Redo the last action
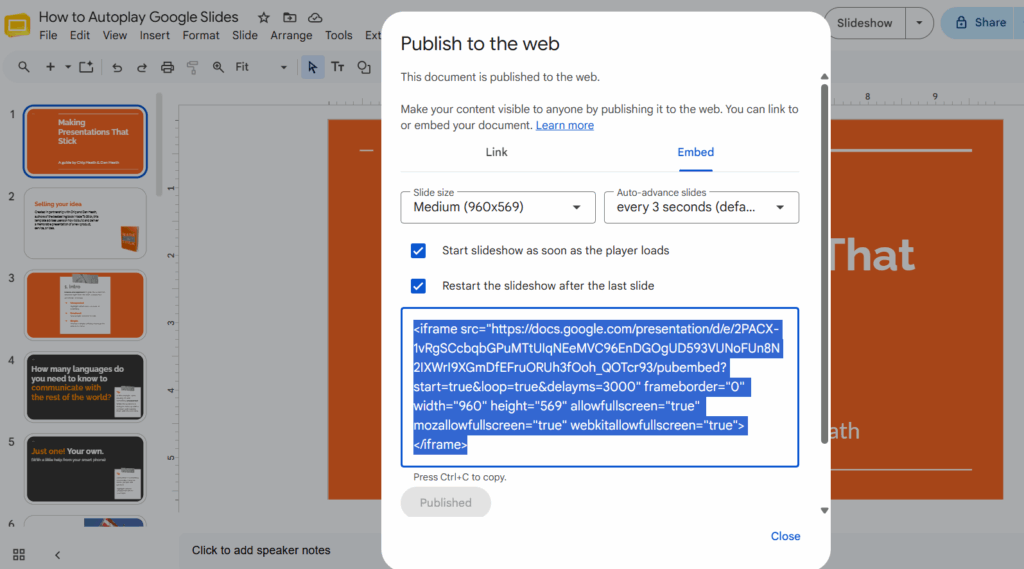 [142, 67]
